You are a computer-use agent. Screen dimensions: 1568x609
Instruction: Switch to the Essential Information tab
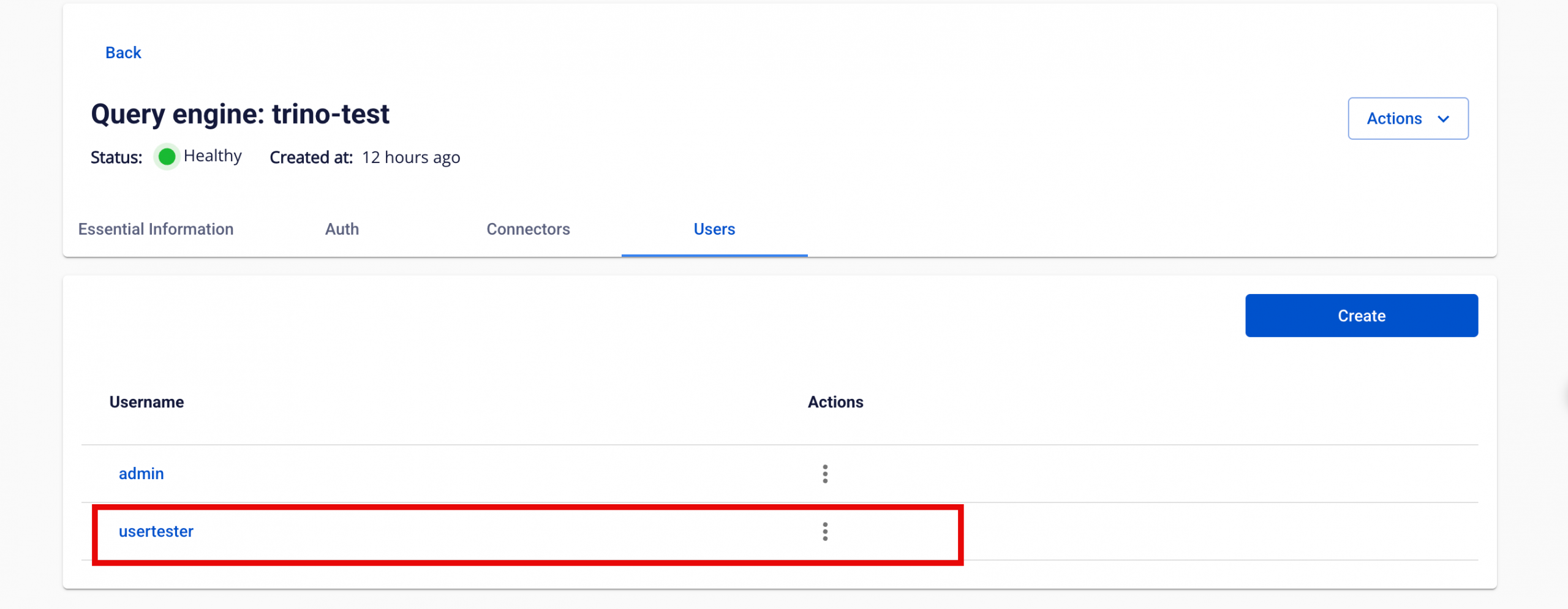(156, 229)
